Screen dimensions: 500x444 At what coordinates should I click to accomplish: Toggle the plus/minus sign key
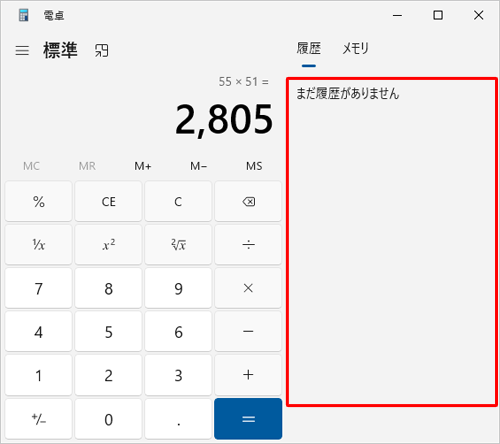(39, 419)
